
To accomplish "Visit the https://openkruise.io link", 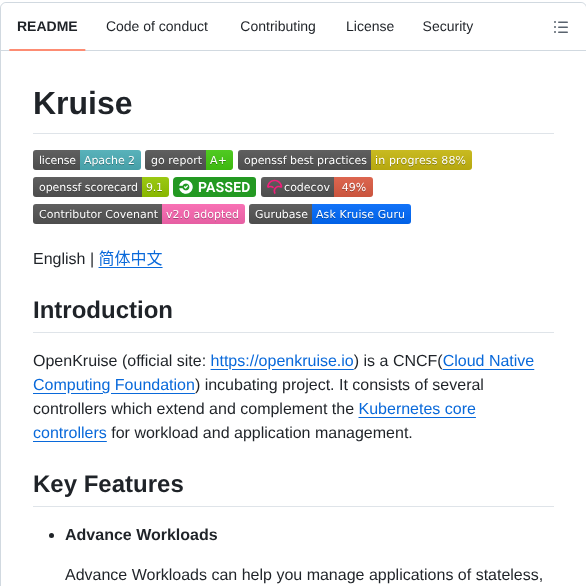I will (x=282, y=361).
